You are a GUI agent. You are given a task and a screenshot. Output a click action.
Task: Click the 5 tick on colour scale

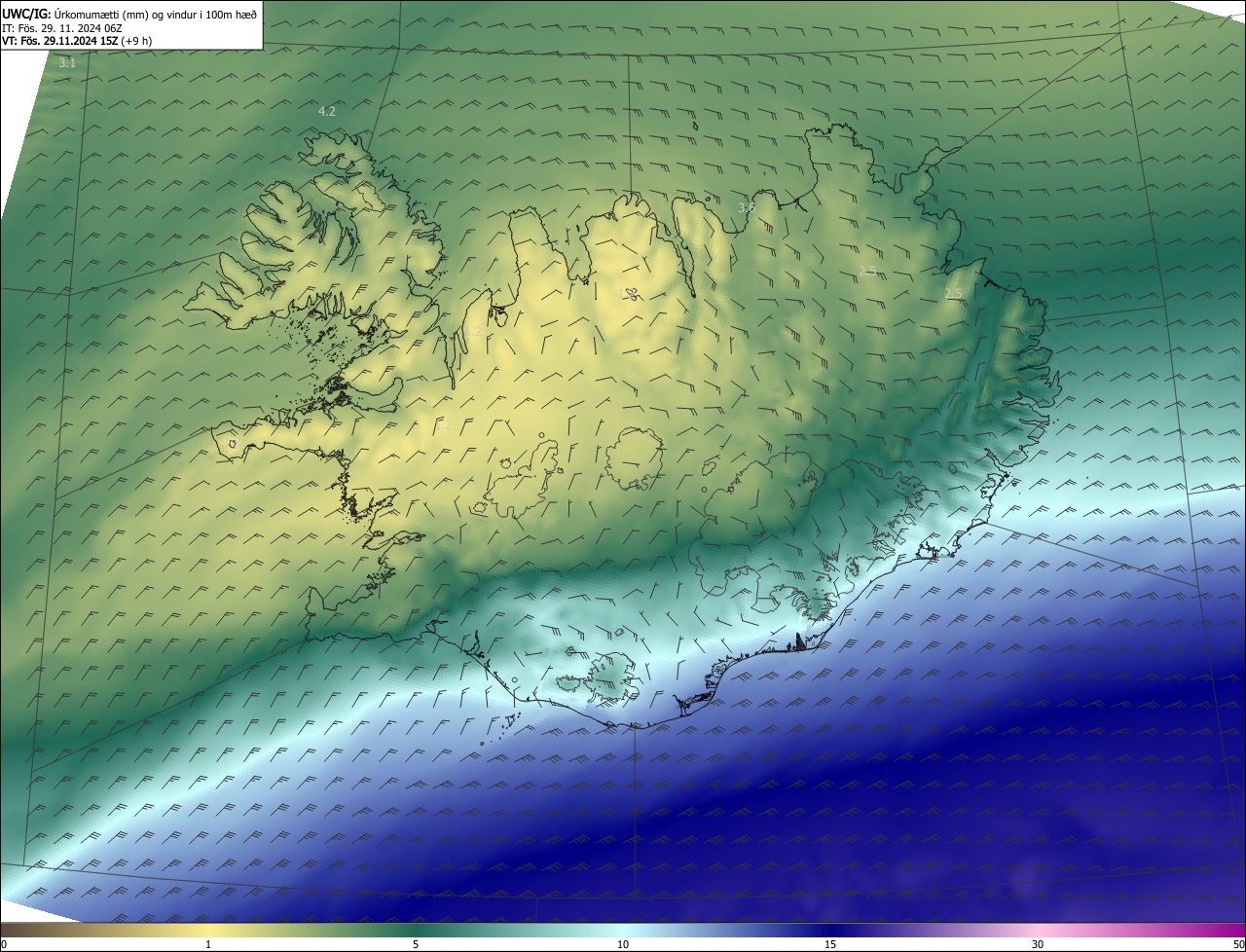point(416,944)
